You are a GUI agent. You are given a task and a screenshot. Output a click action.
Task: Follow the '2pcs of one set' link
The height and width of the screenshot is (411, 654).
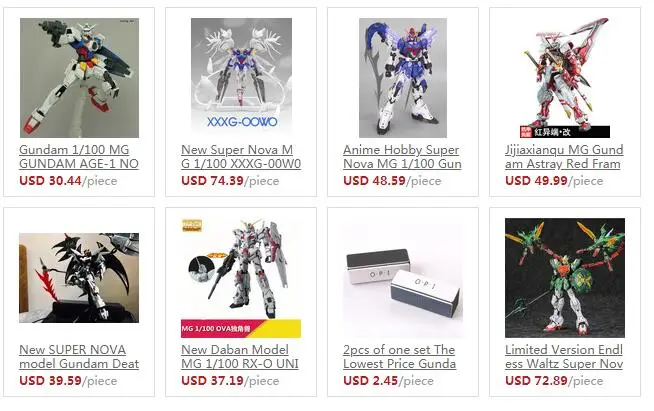point(400,356)
